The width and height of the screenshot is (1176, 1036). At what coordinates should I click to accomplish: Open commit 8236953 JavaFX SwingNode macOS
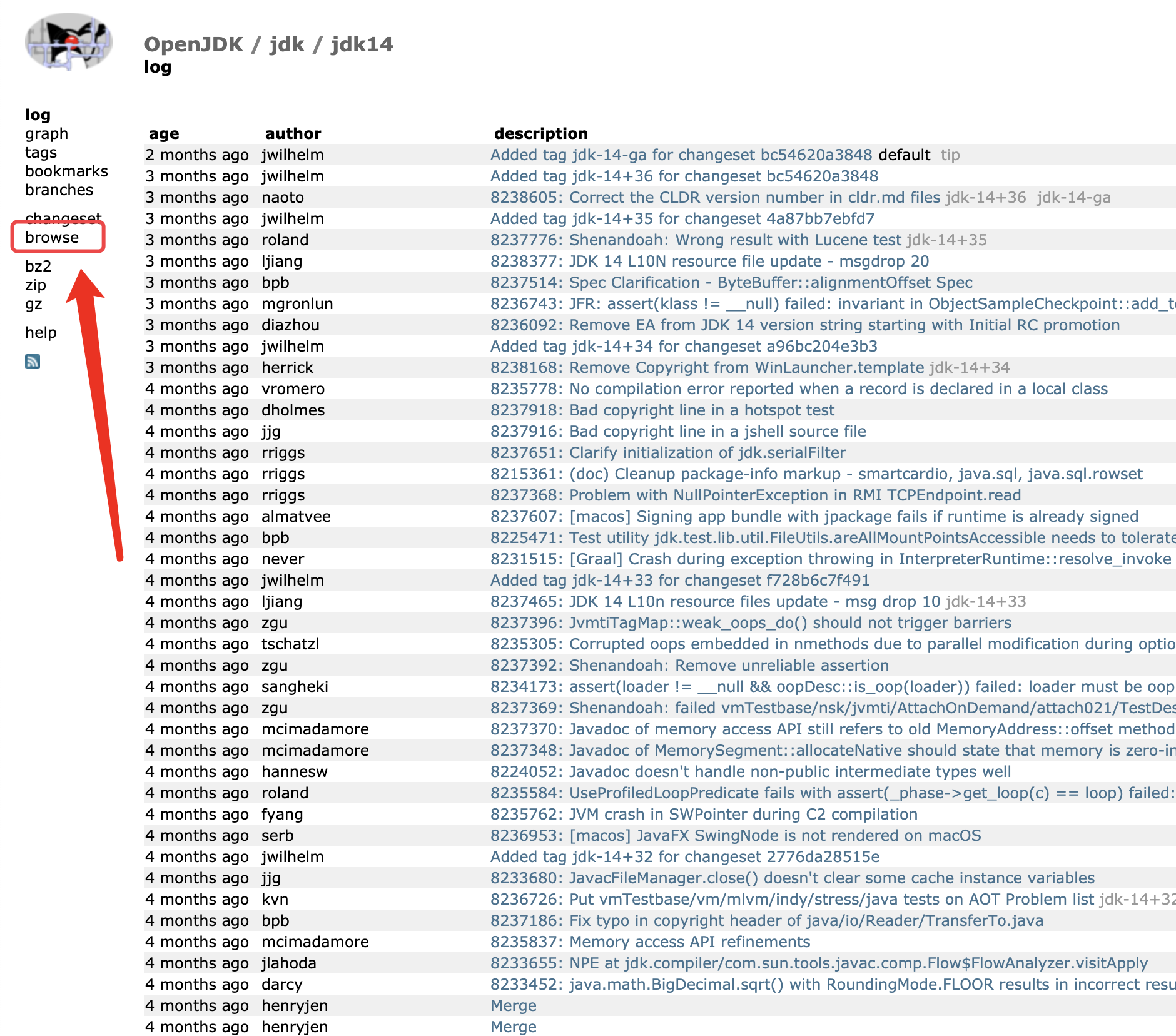[736, 836]
